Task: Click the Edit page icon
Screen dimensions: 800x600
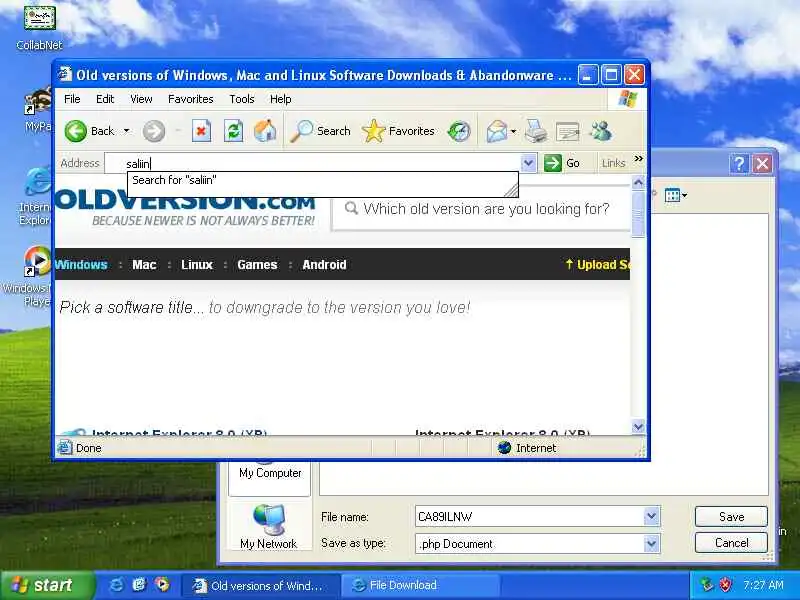Action: 567,132
